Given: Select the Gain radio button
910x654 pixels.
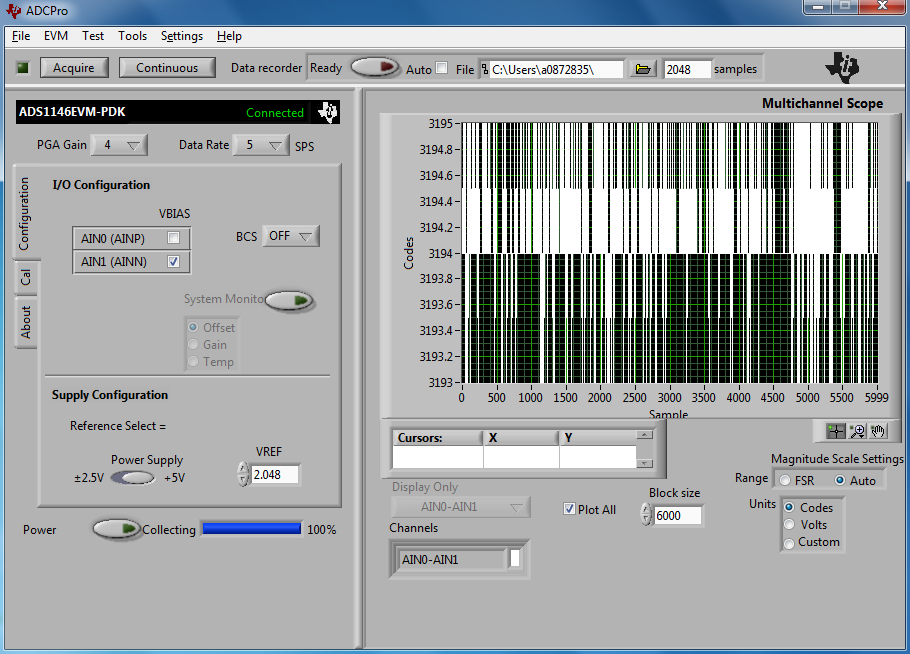Looking at the screenshot, I should pos(193,345).
